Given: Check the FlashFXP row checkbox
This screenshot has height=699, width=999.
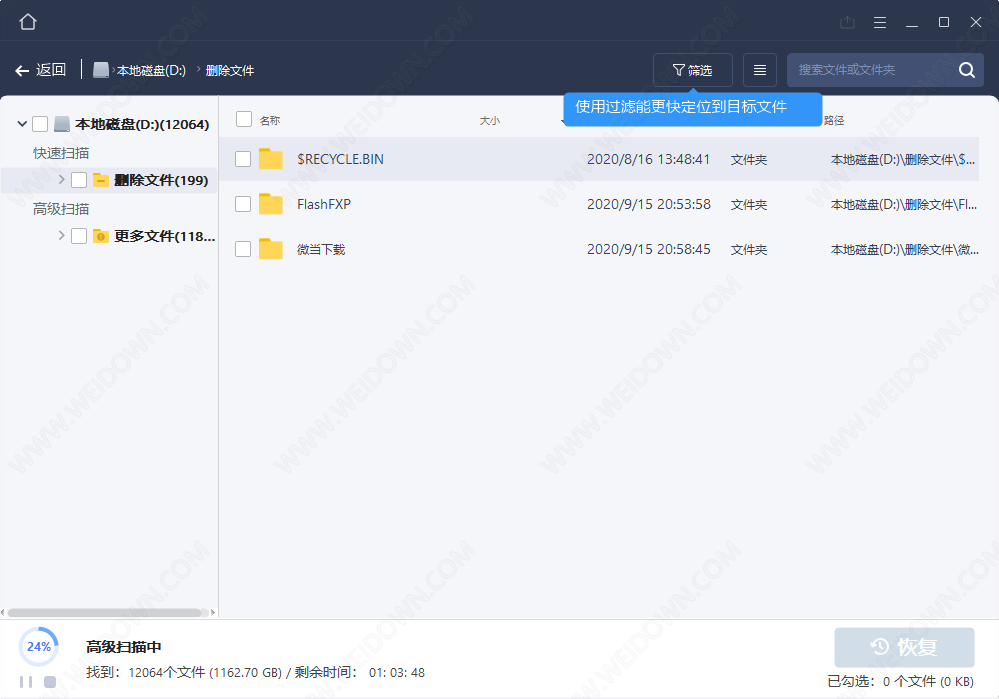Looking at the screenshot, I should 243,204.
